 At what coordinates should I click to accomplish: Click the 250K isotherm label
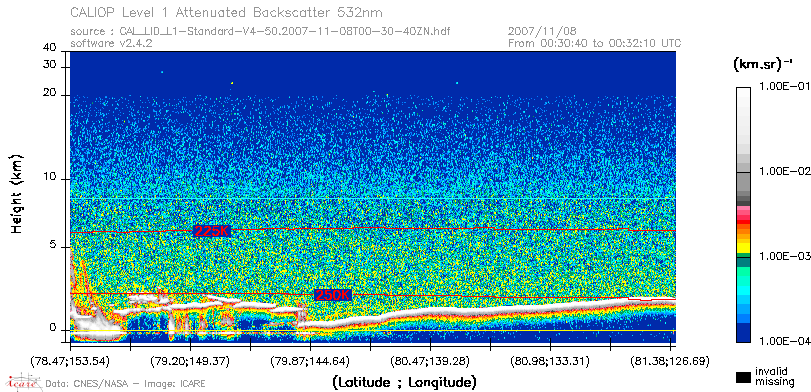click(x=333, y=295)
